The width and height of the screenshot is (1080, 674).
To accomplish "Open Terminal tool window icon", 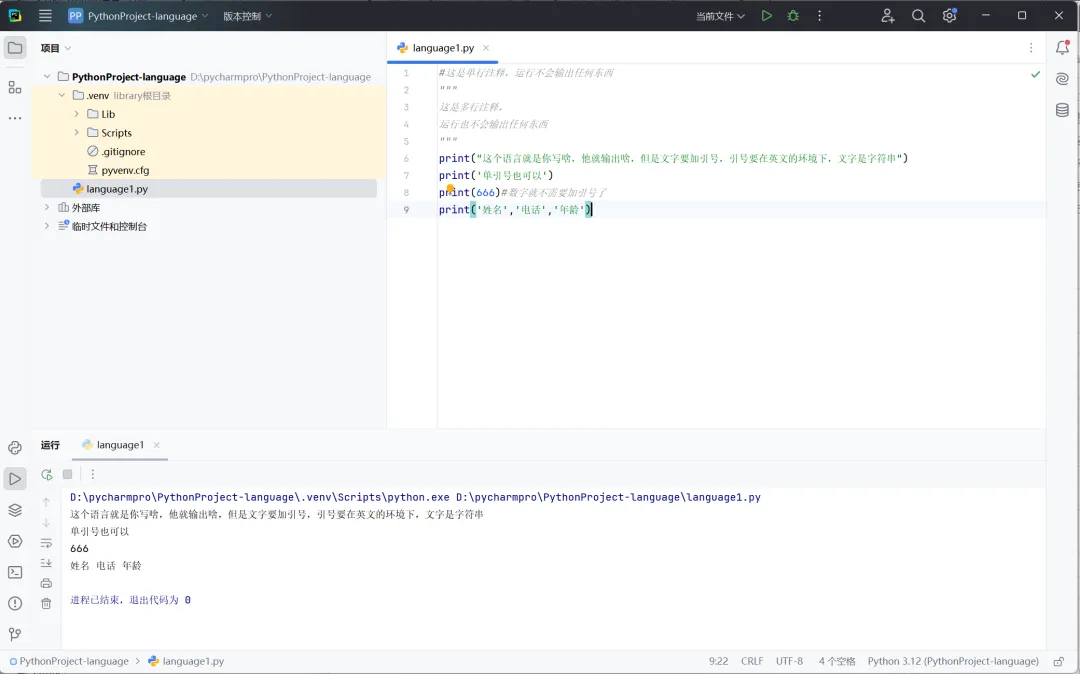I will (14, 572).
